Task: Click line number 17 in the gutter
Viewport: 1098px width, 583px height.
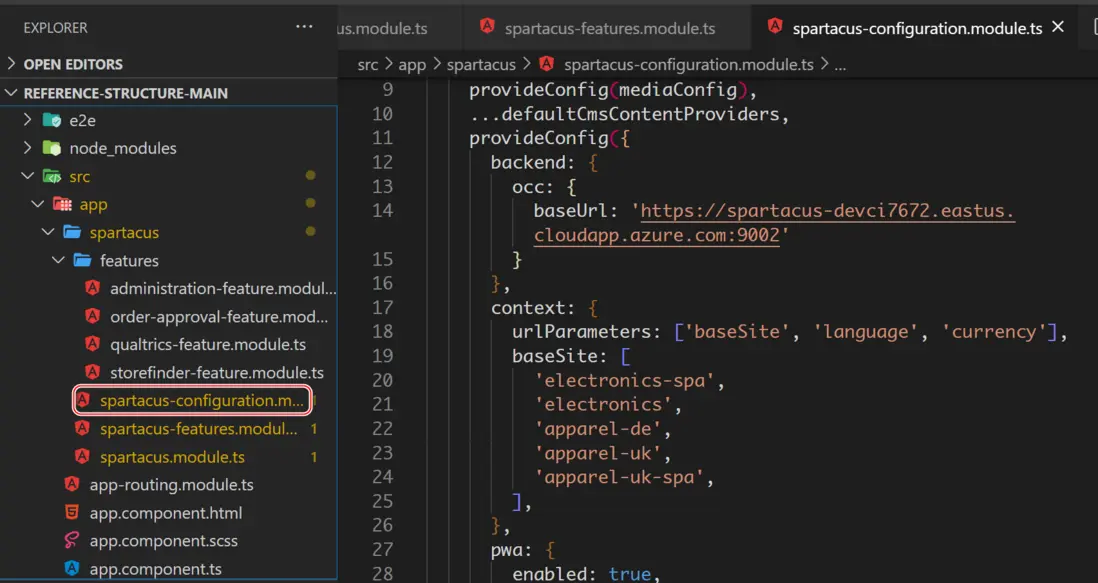Action: tap(381, 308)
